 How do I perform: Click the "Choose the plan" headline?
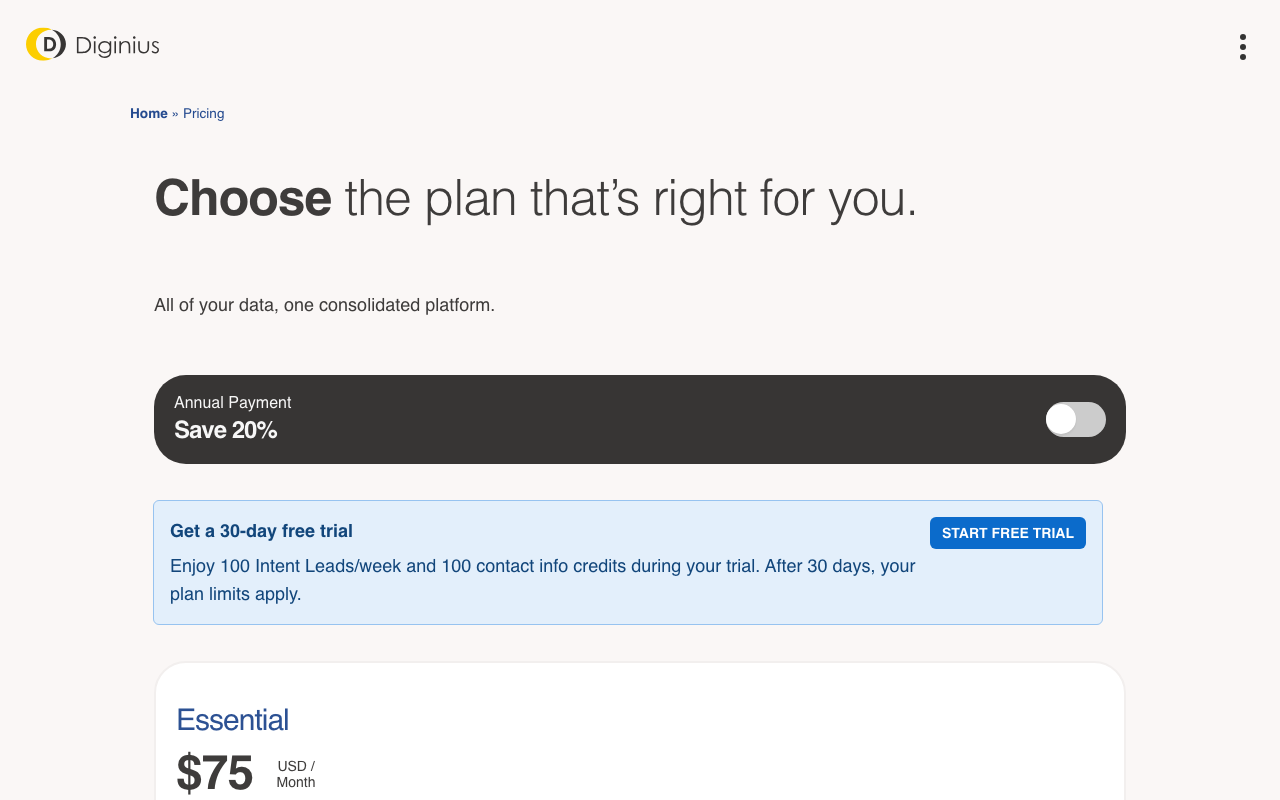[535, 198]
